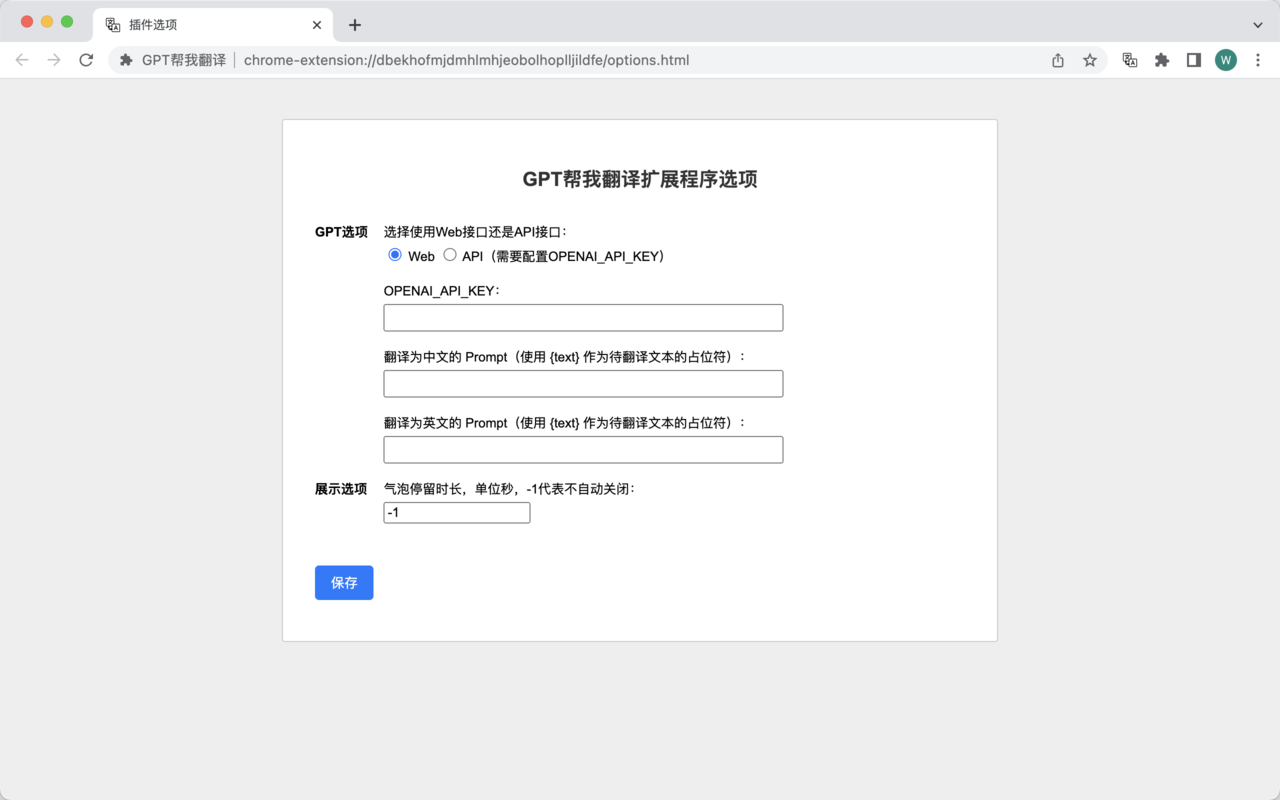The width and height of the screenshot is (1280, 800).
Task: Focus the 翻译为中文的 Prompt input
Action: 583,384
